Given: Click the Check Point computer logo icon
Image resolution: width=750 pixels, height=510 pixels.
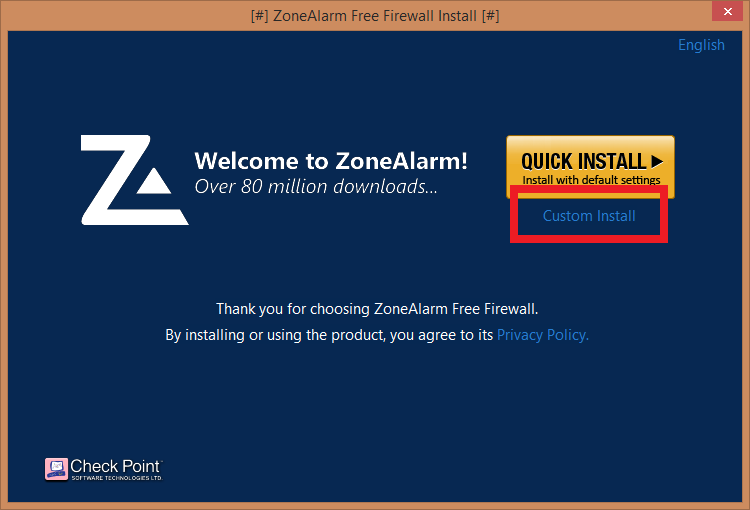Looking at the screenshot, I should 56,468.
